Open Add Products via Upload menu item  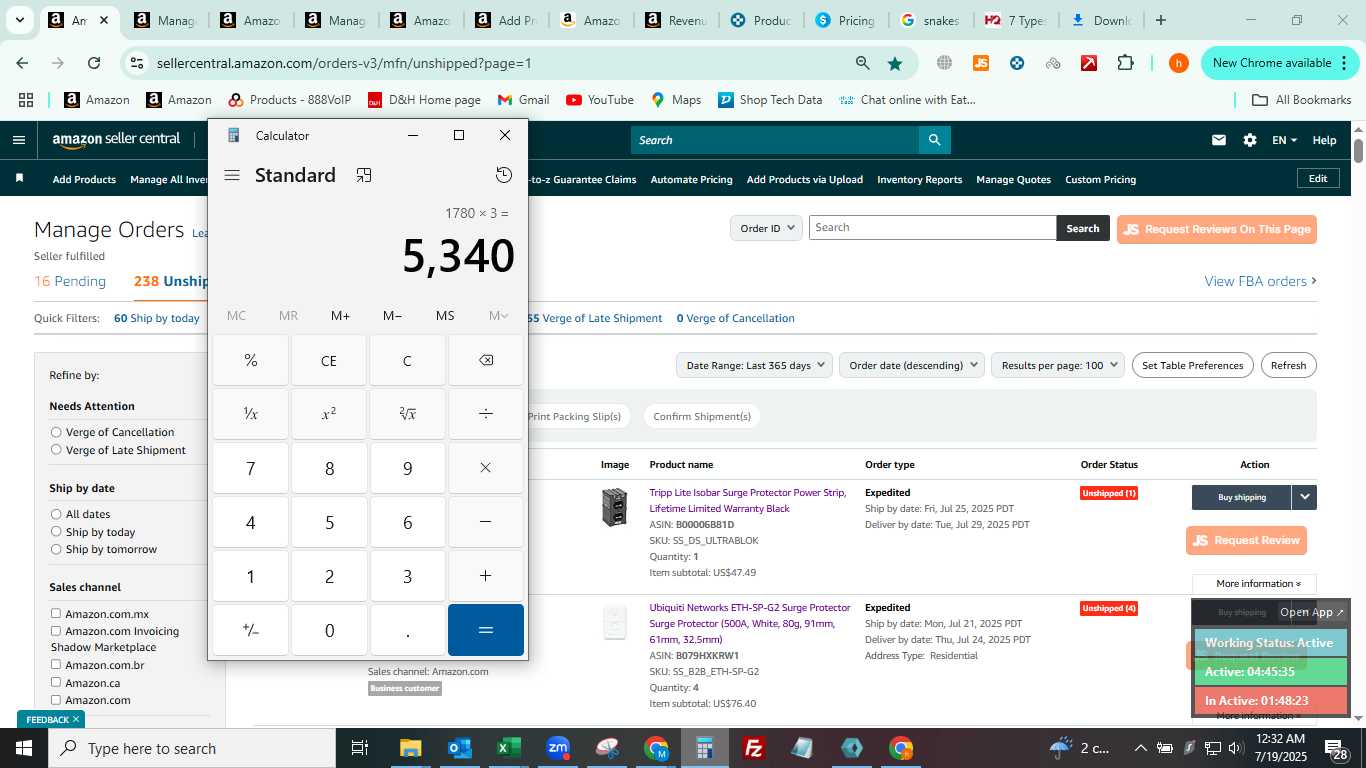pyautogui.click(x=805, y=179)
